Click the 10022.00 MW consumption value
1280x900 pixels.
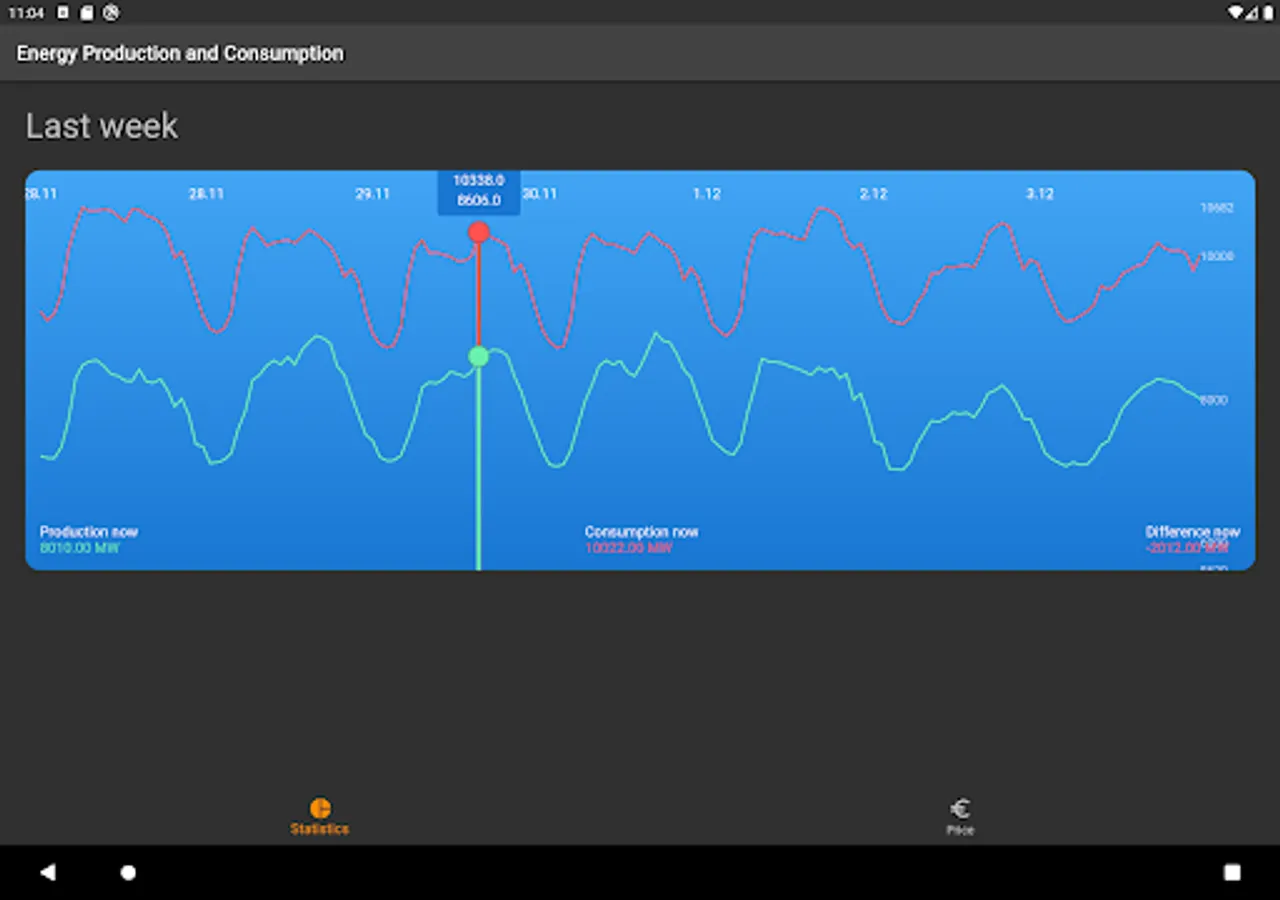pyautogui.click(x=629, y=548)
